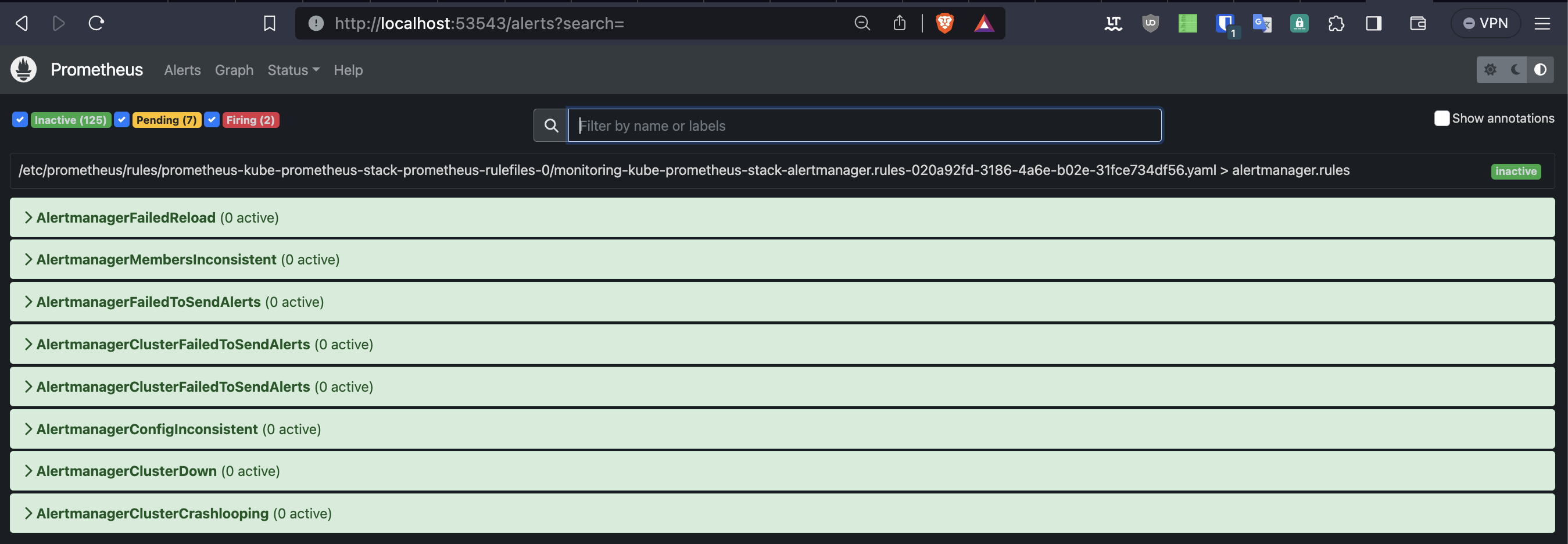Toggle the browser sidebar panel icon

(x=1373, y=23)
